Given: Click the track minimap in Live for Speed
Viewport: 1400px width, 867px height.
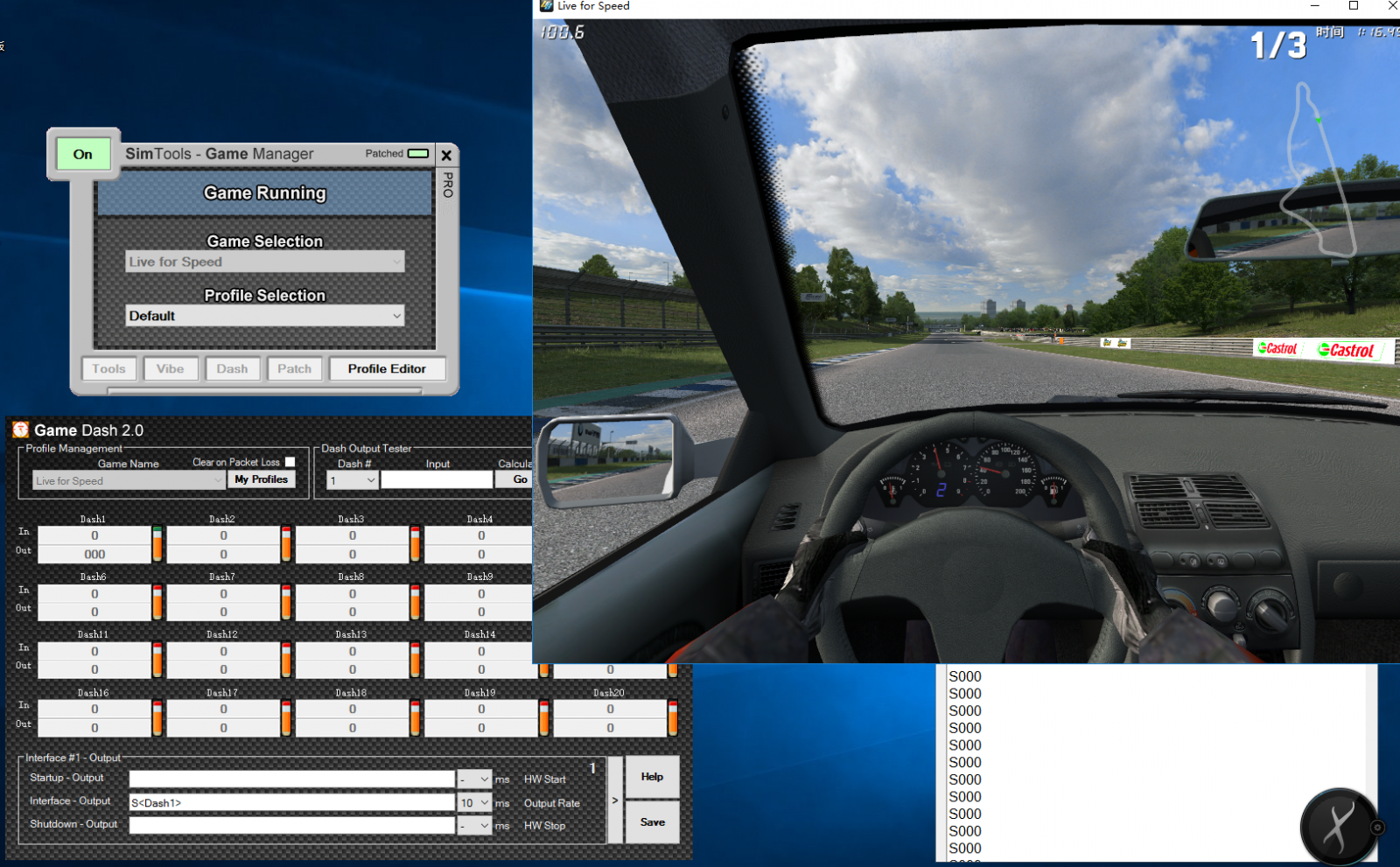Looking at the screenshot, I should click(1317, 171).
